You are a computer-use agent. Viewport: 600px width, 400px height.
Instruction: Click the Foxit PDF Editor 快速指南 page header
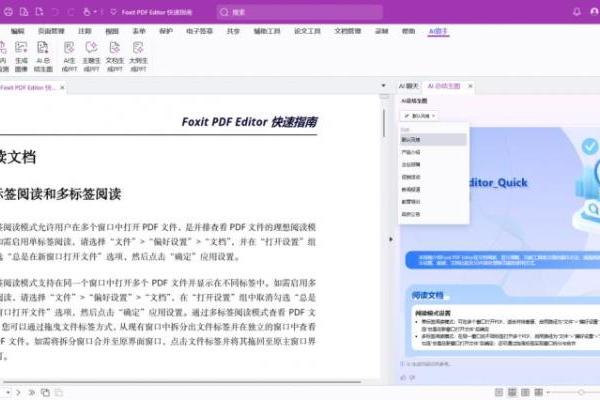(x=249, y=122)
